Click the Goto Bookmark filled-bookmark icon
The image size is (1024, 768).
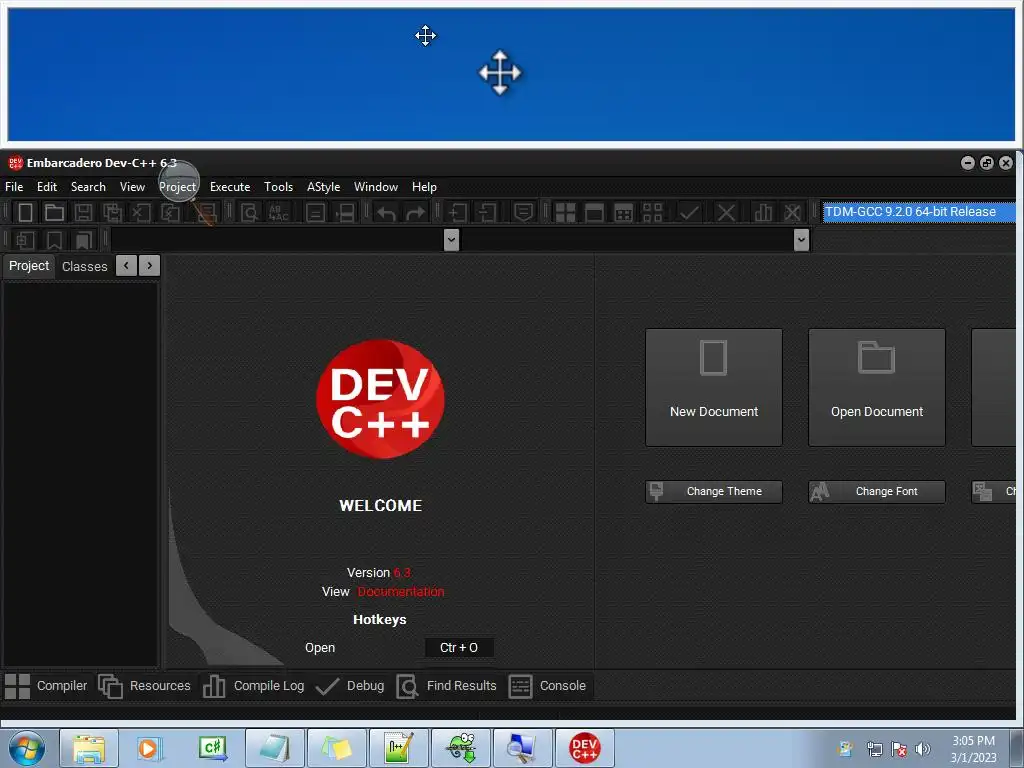83,240
